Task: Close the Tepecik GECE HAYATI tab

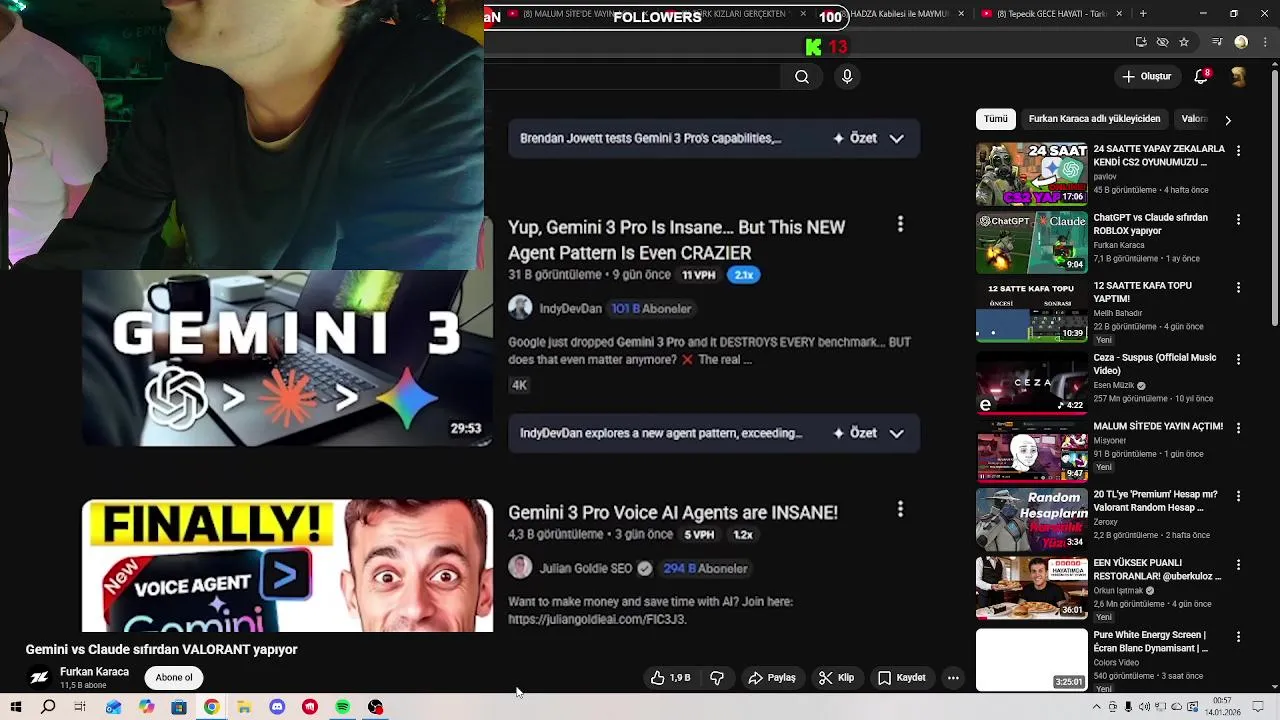Action: [x=1119, y=14]
